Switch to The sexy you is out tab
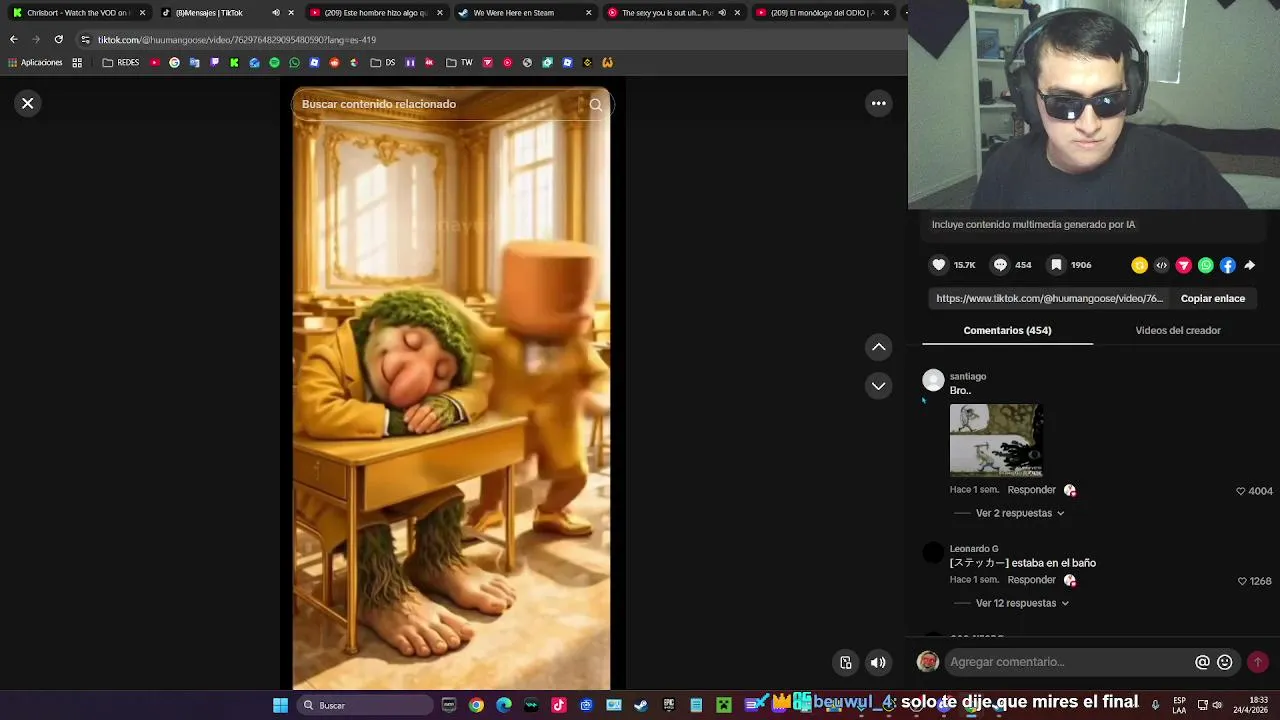Viewport: 1280px width, 720px height. (675, 13)
